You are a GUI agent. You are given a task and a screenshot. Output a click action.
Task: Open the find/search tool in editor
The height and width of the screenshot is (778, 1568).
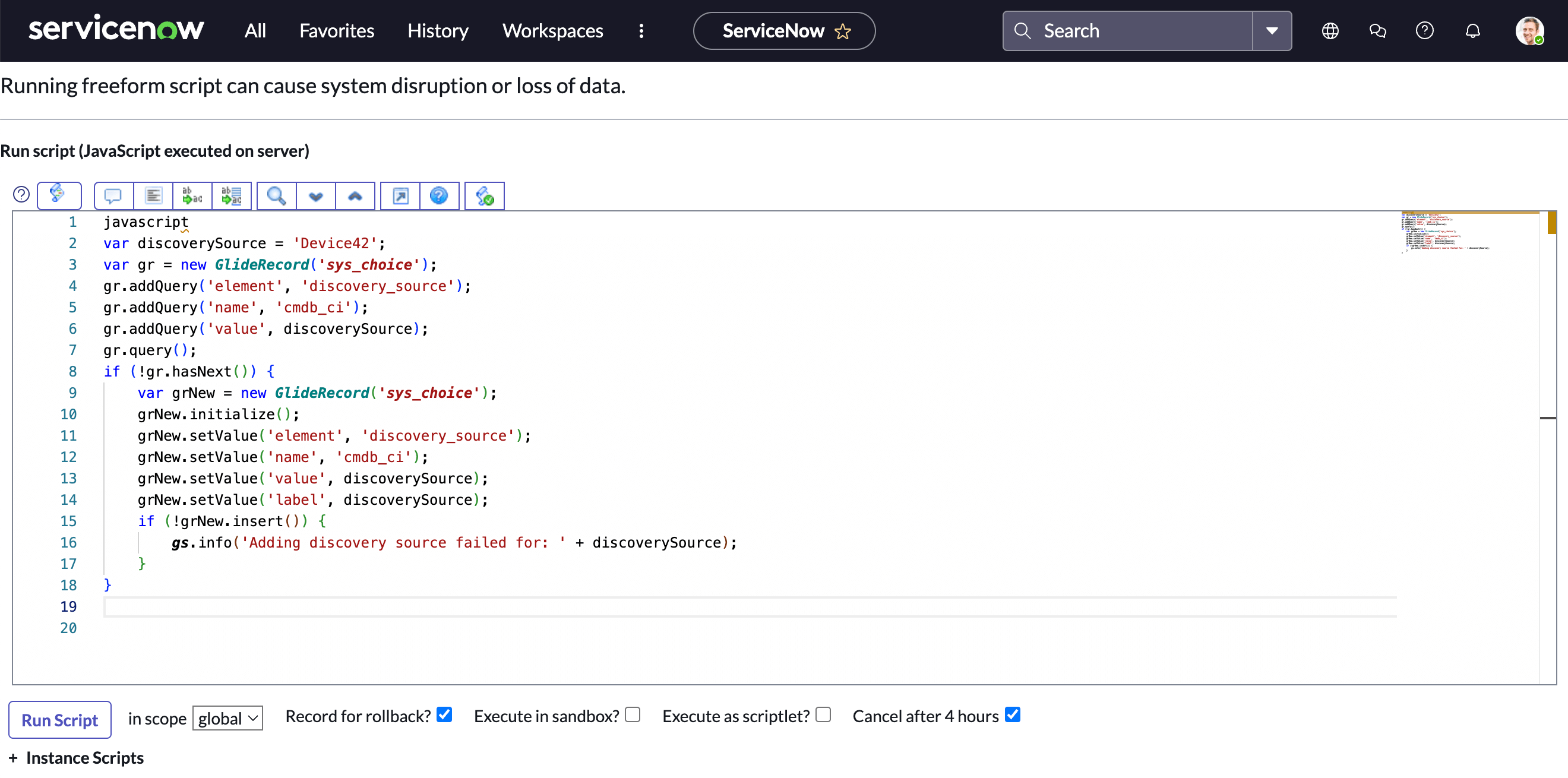(276, 195)
